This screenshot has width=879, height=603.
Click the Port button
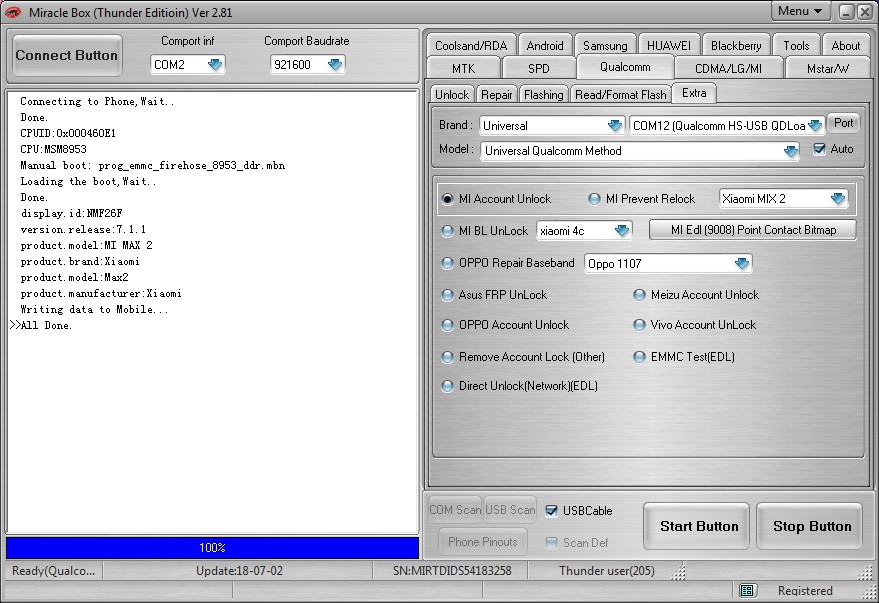[x=843, y=123]
